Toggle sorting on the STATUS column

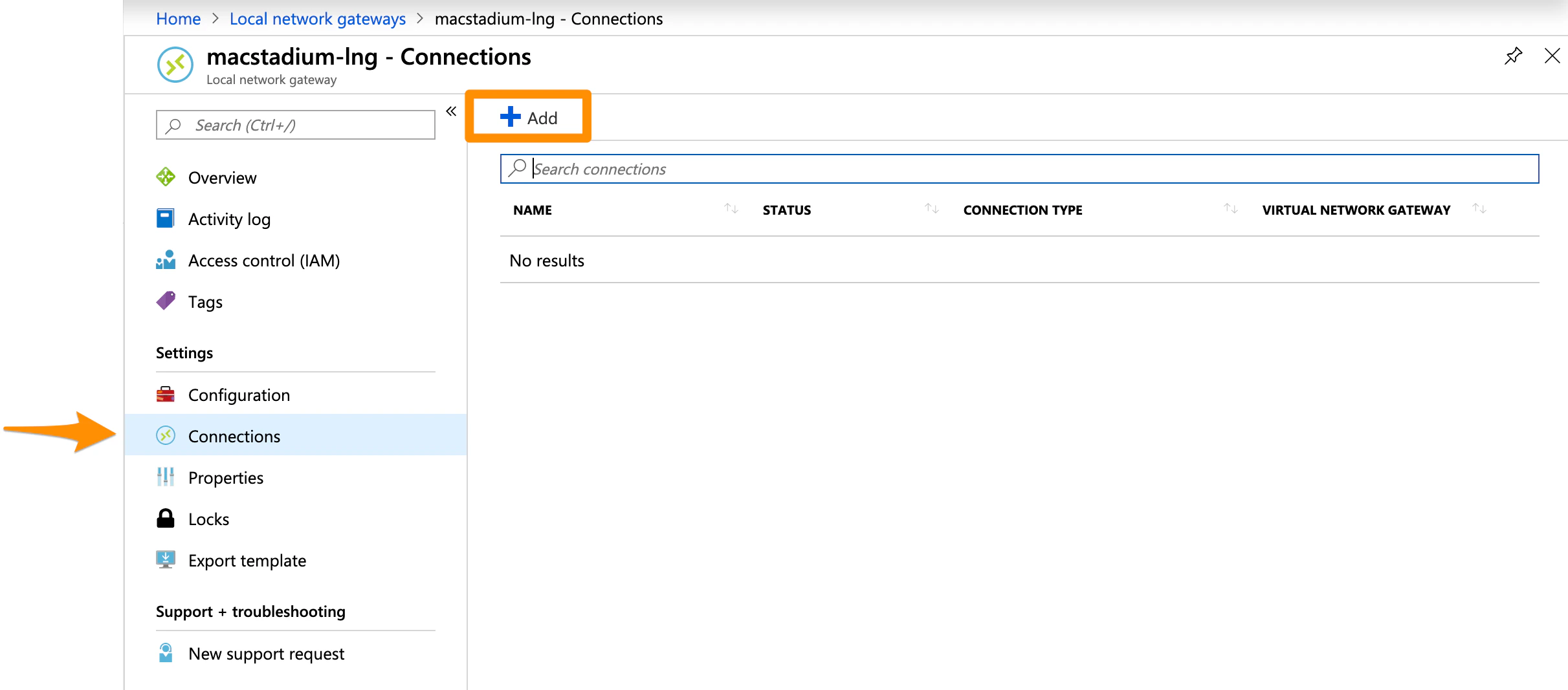tap(931, 209)
